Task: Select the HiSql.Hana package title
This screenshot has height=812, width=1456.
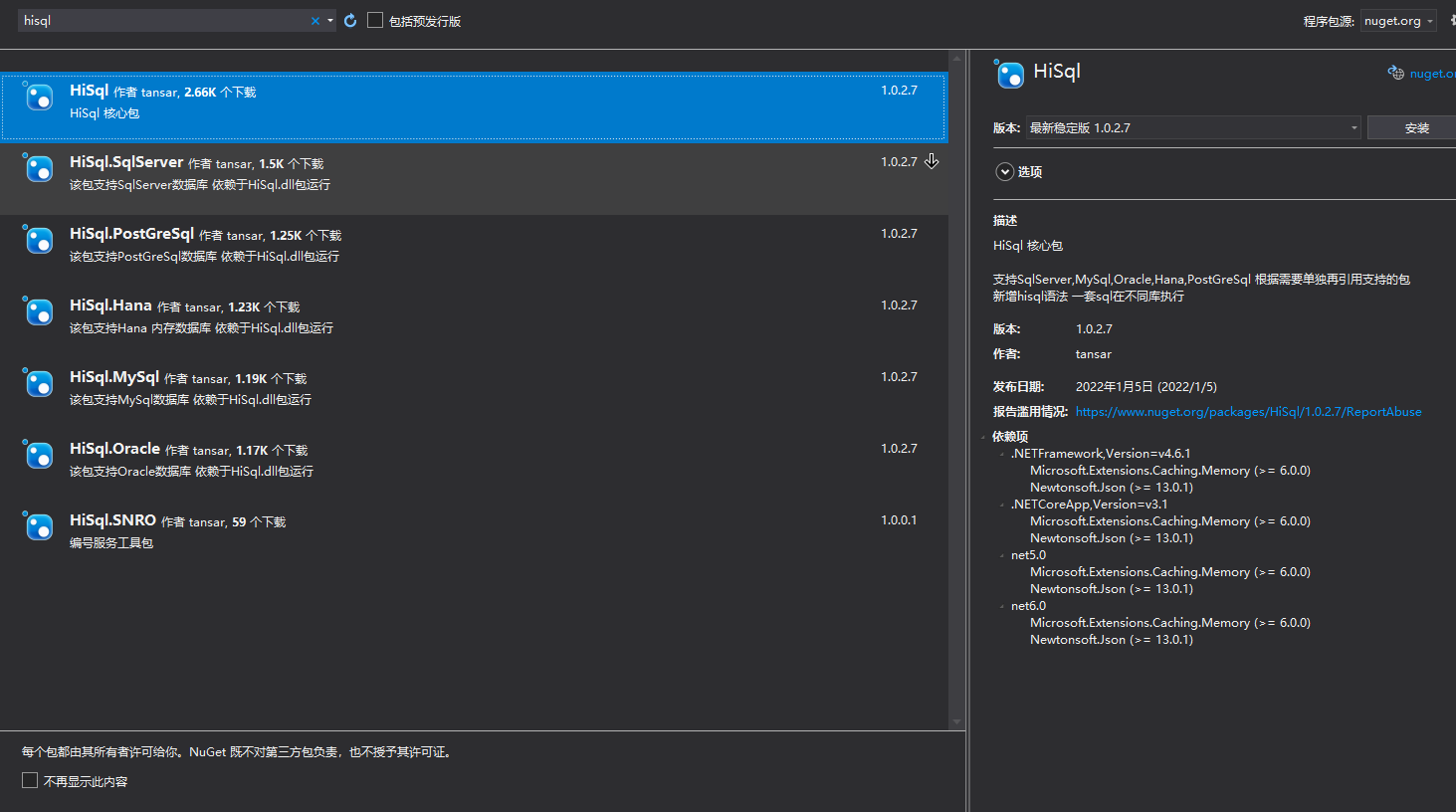Action: coord(110,305)
